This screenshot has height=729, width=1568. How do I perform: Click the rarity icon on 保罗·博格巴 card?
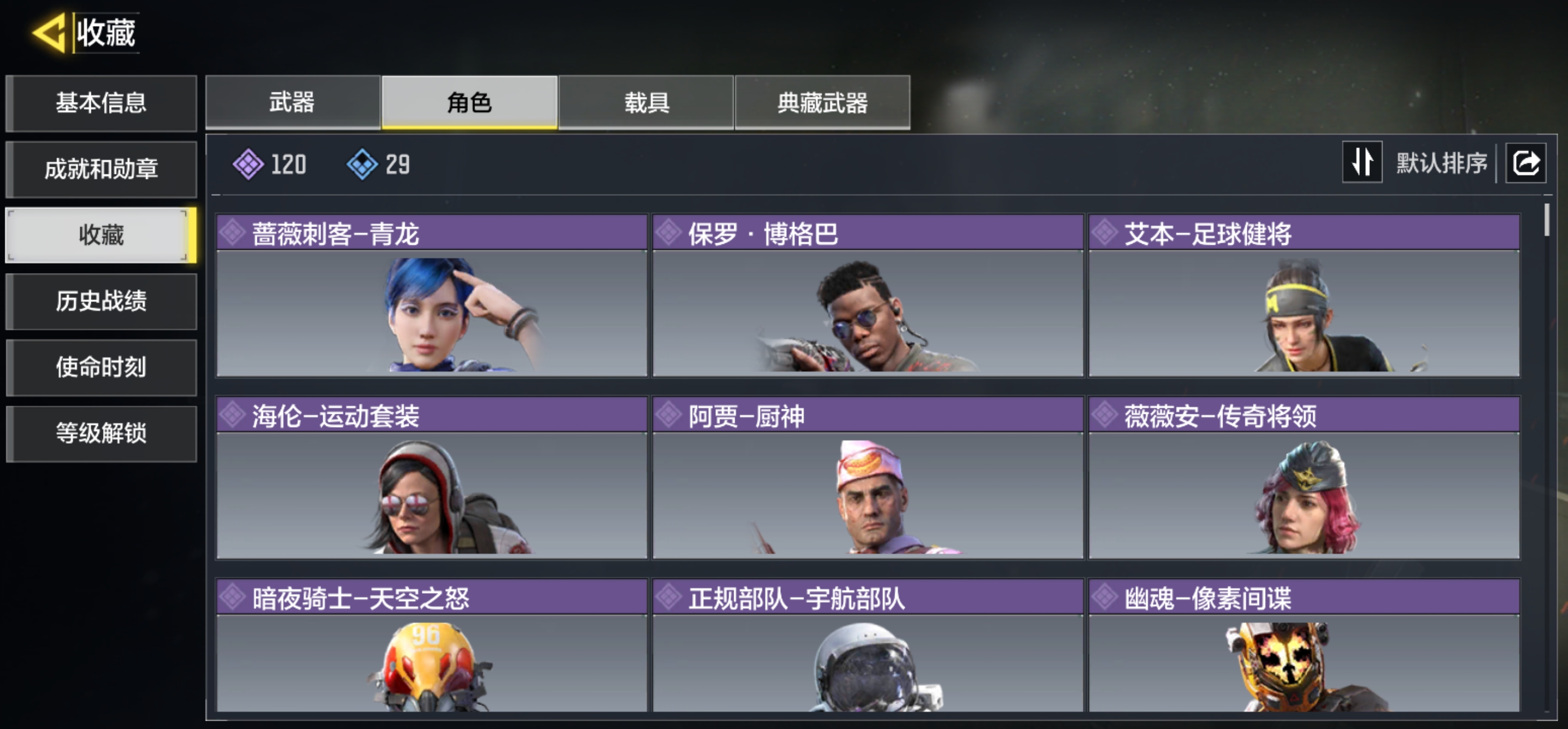[x=669, y=233]
